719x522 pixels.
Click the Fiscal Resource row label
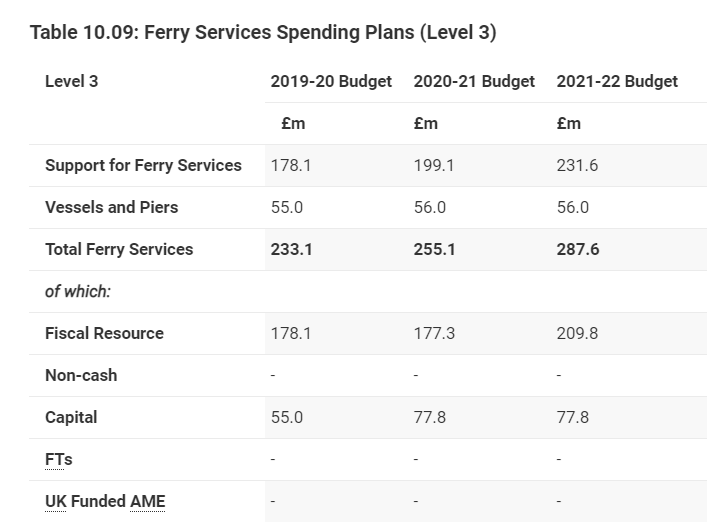pos(104,333)
